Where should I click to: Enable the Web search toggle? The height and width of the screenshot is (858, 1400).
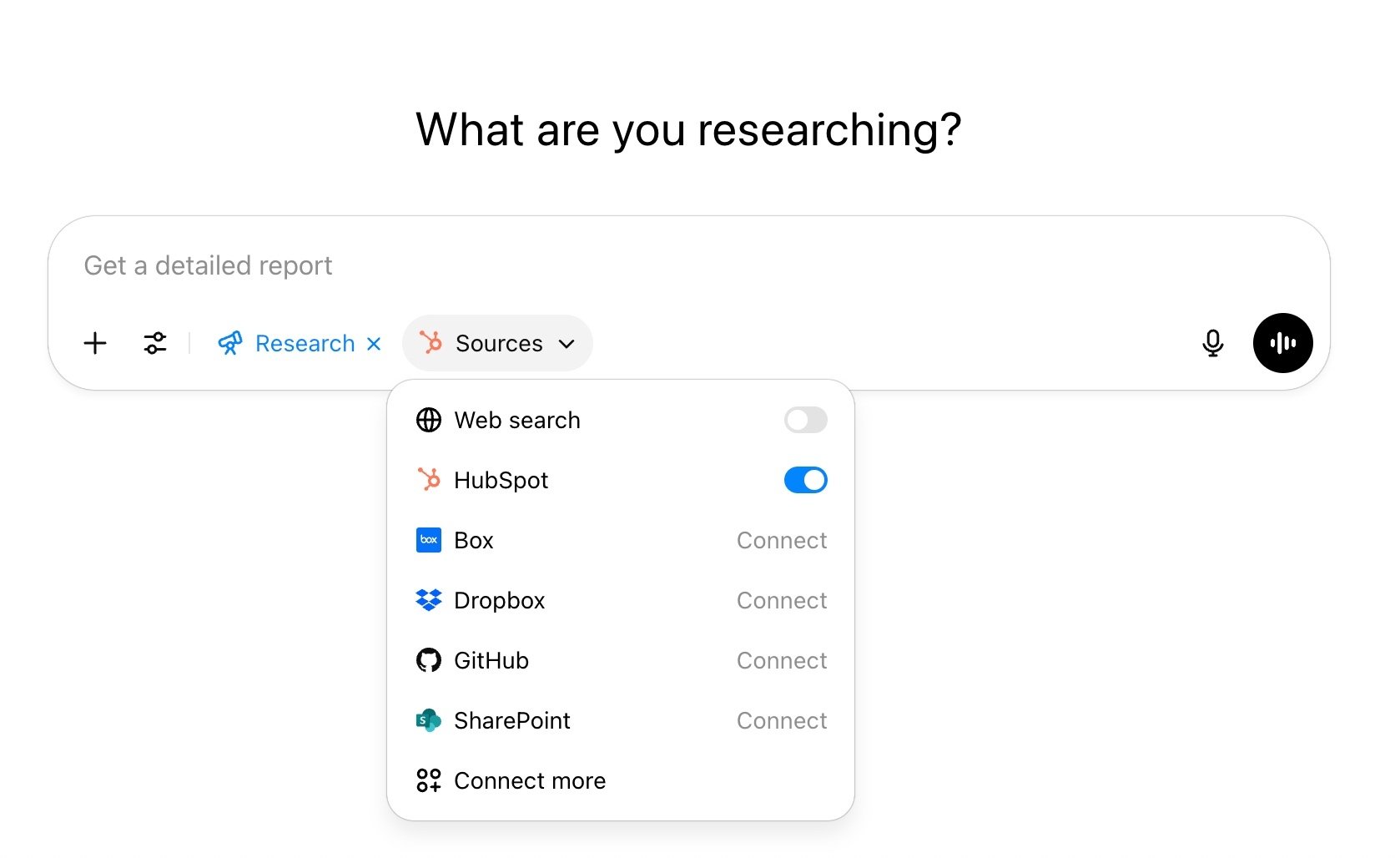804,420
